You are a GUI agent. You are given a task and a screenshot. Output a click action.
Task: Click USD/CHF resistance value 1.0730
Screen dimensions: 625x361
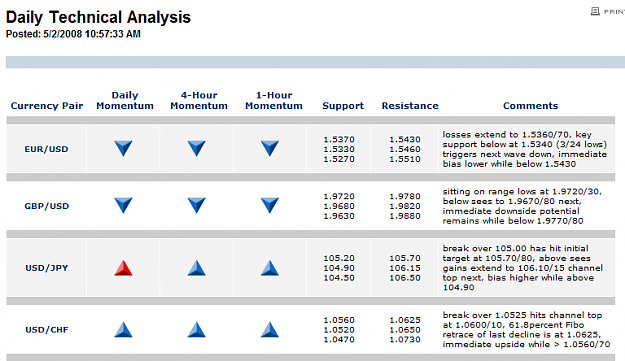coord(405,339)
